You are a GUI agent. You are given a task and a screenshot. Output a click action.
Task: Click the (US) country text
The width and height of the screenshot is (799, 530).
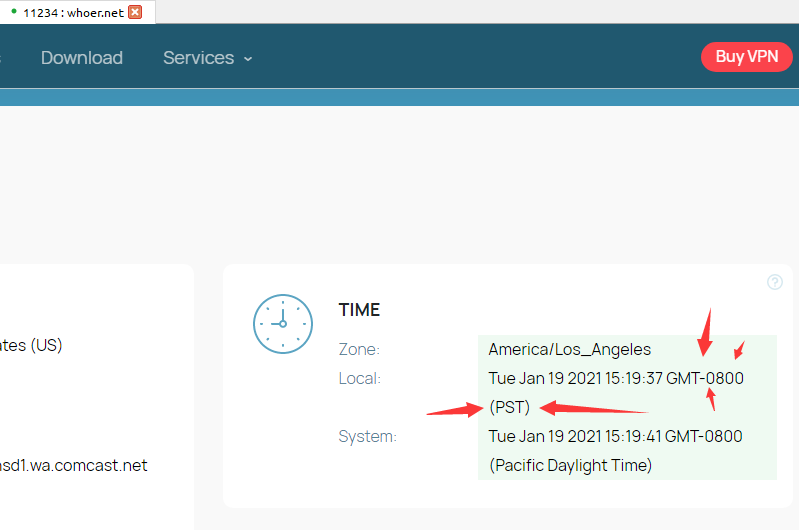[32, 345]
